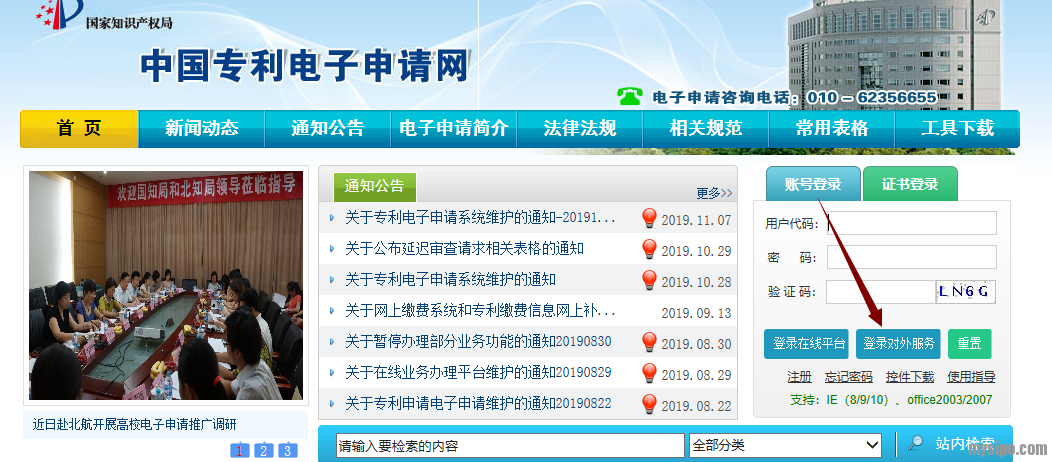
Task: Click the 用户代码 input field
Action: 911,223
